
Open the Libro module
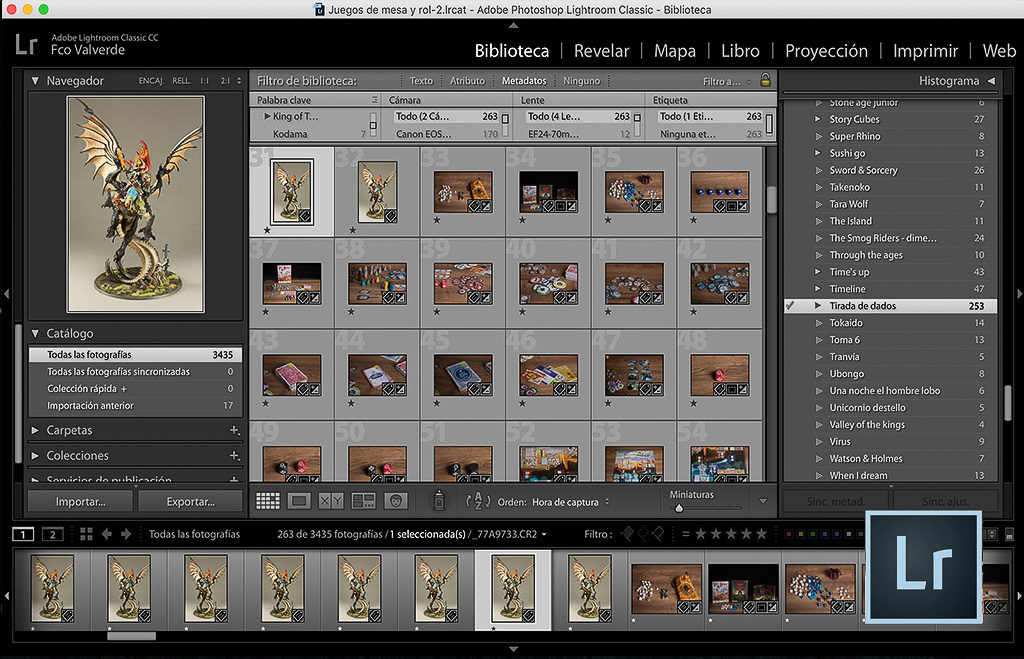click(x=740, y=51)
